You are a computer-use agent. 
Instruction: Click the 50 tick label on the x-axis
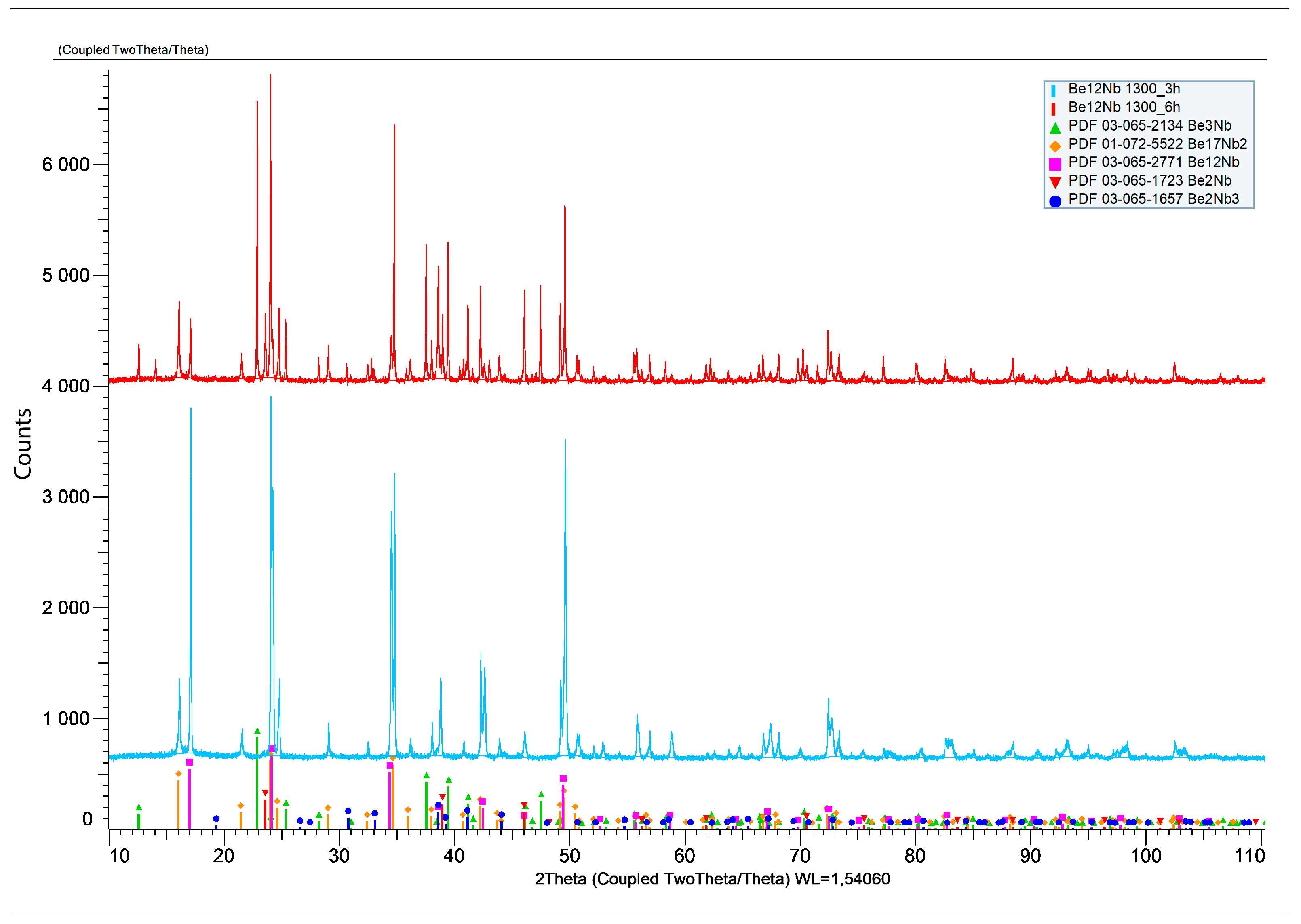569,856
